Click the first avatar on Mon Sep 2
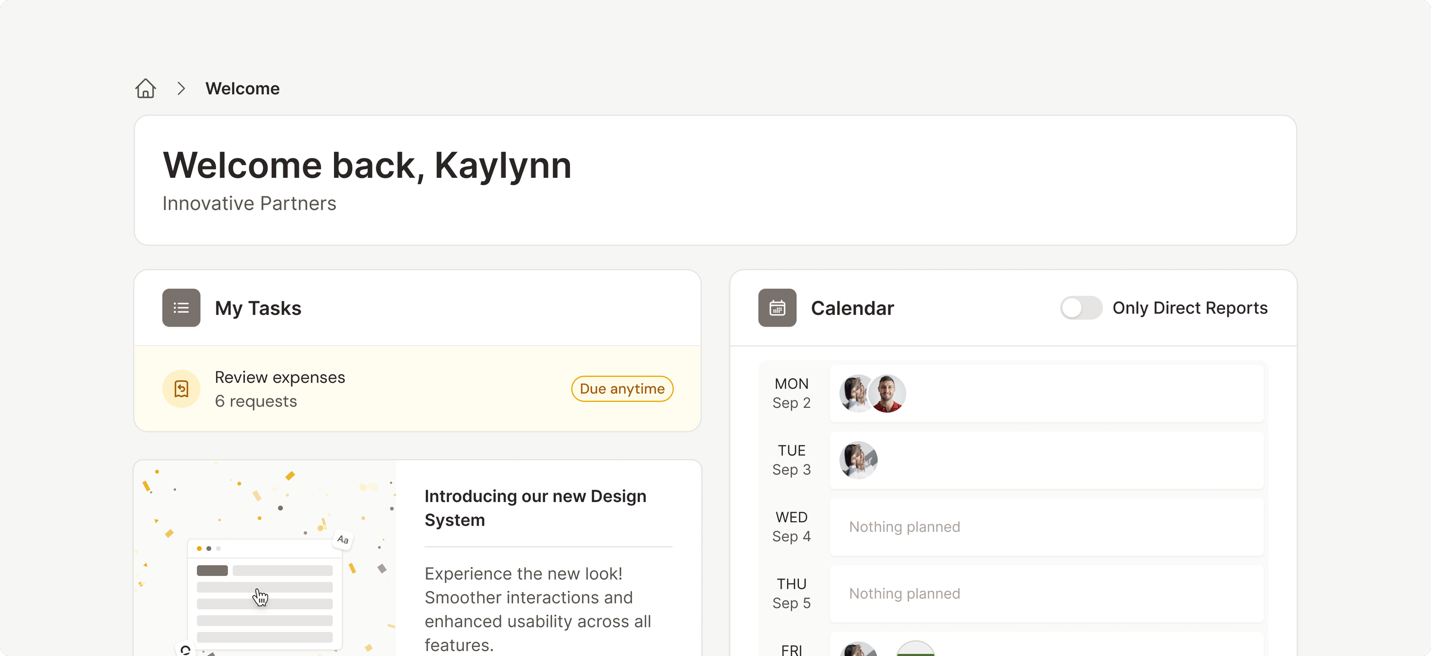Image resolution: width=1431 pixels, height=656 pixels. (x=855, y=394)
